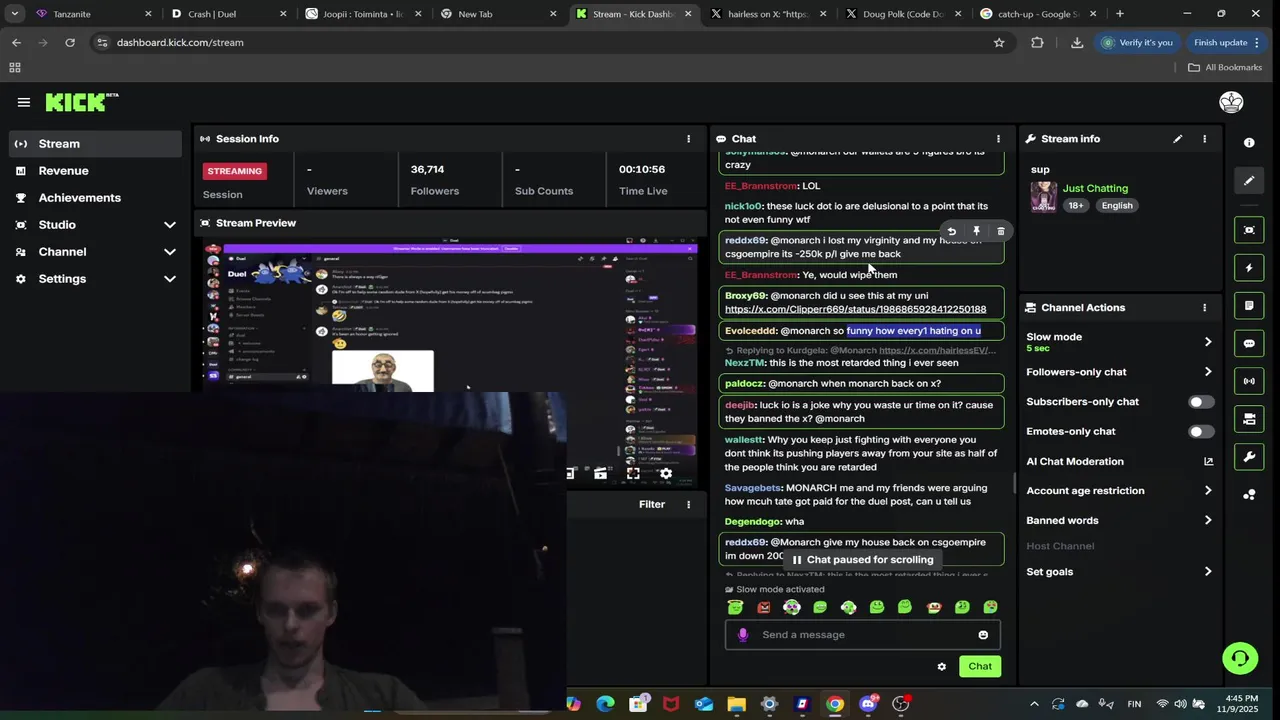
Task: Open Followers-only chat options
Action: point(1120,372)
